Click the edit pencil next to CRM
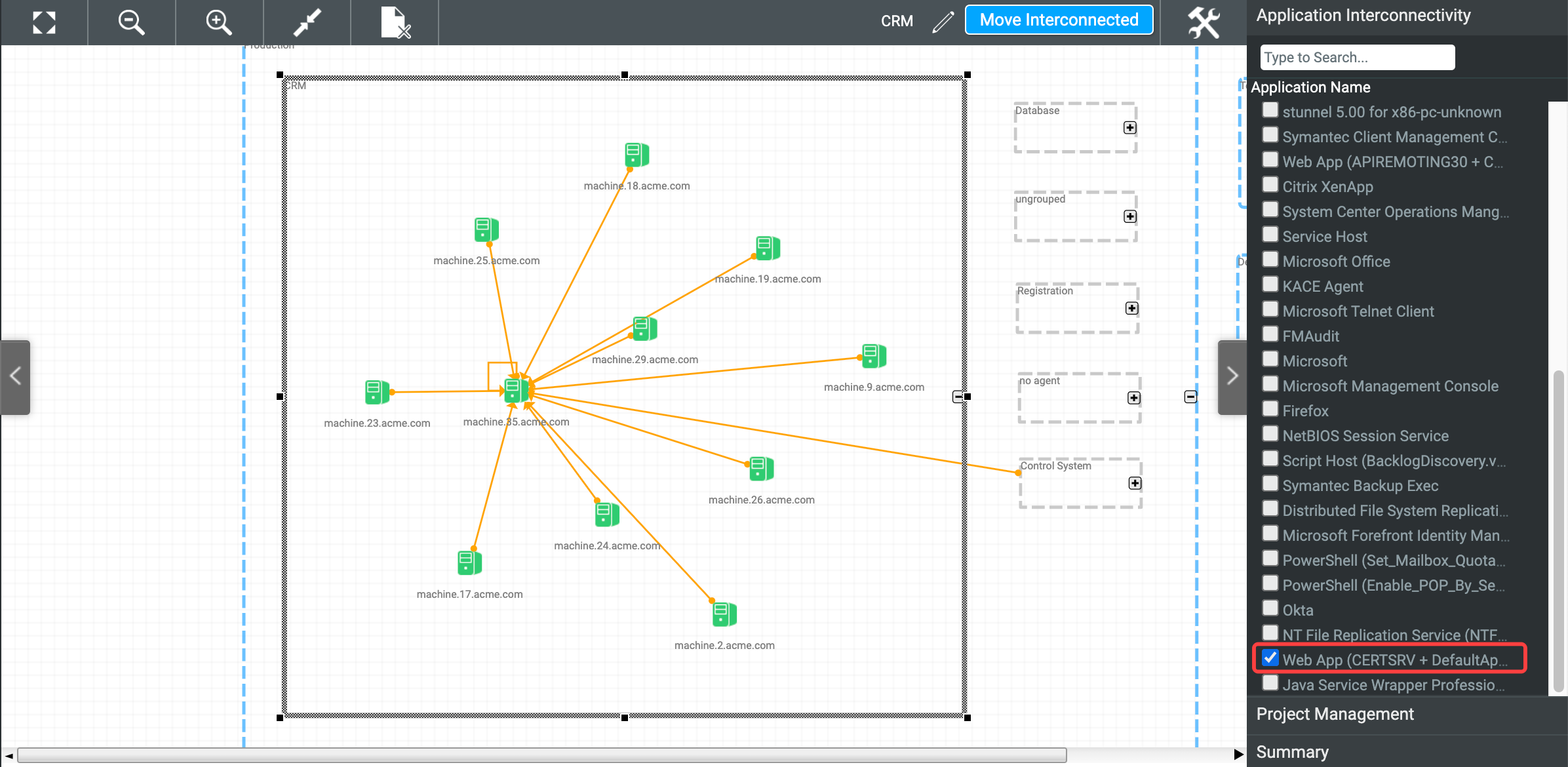 (x=943, y=21)
